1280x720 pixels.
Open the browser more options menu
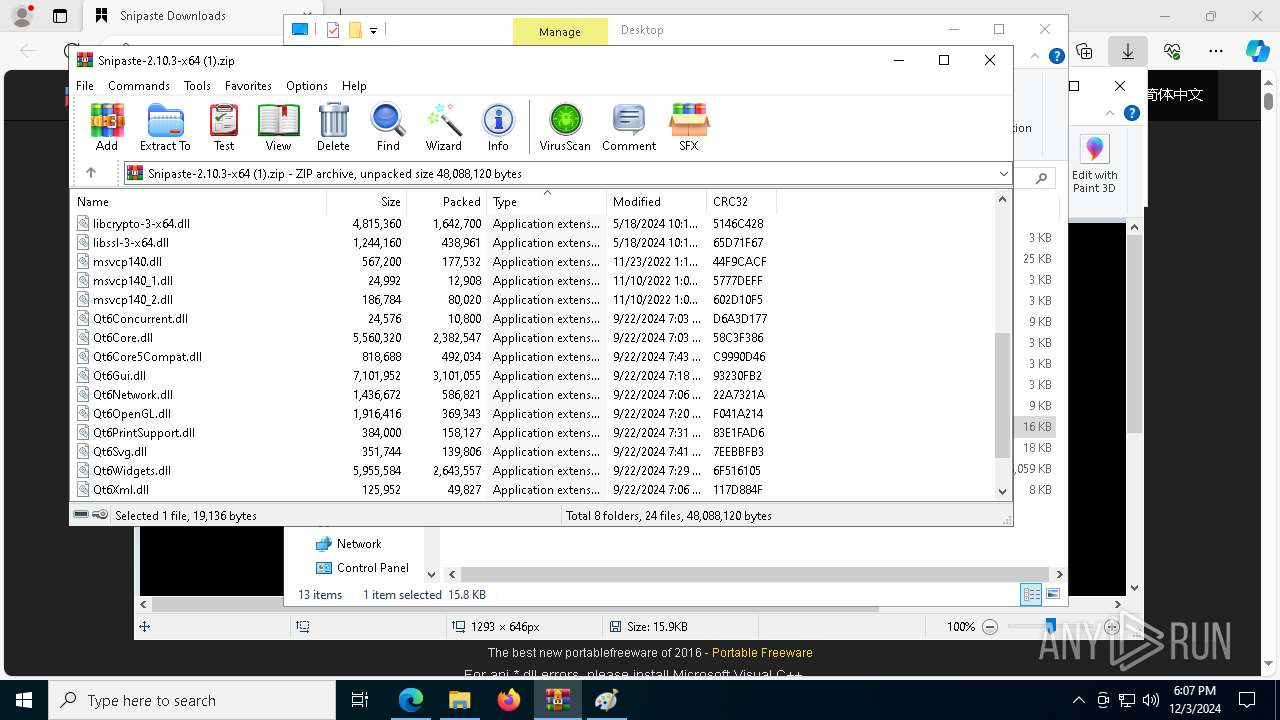tap(1216, 51)
